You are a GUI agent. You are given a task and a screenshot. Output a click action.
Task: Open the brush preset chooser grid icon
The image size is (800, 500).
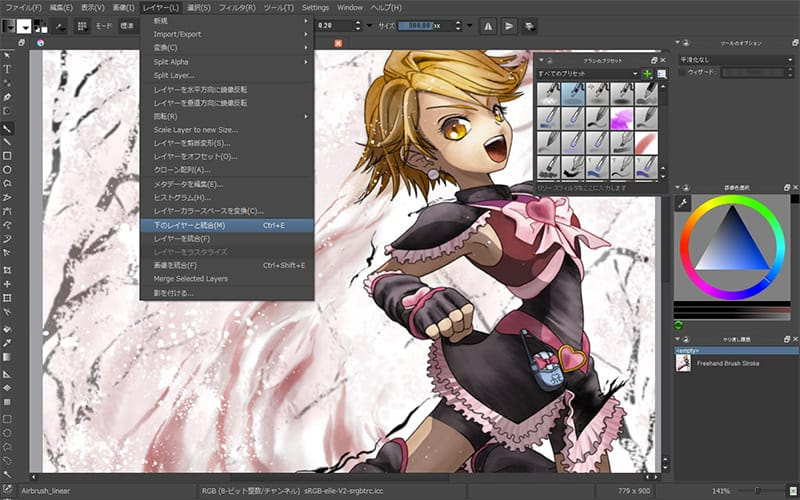coord(81,26)
